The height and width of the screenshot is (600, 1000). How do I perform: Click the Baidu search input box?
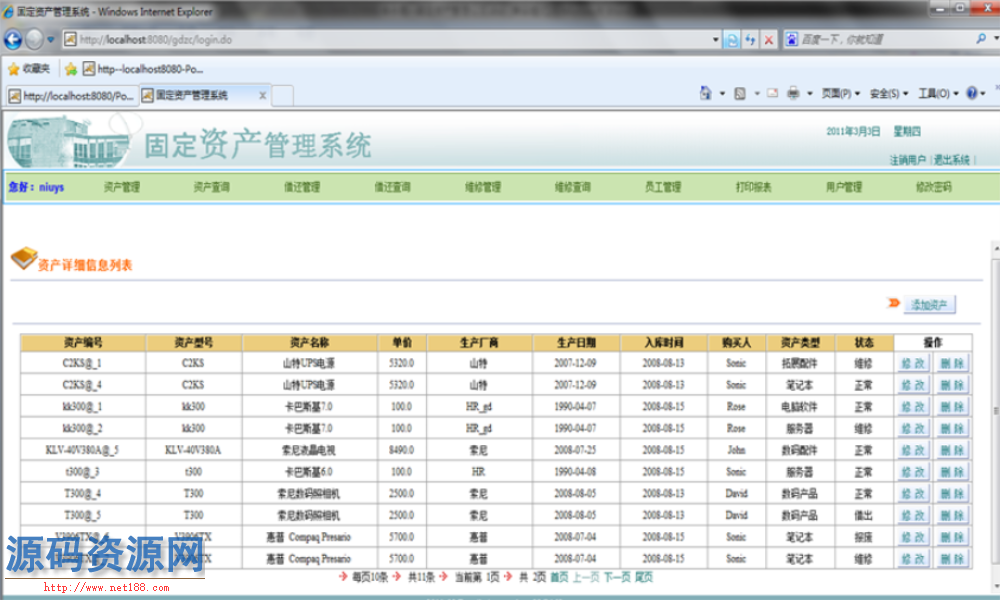(x=885, y=40)
